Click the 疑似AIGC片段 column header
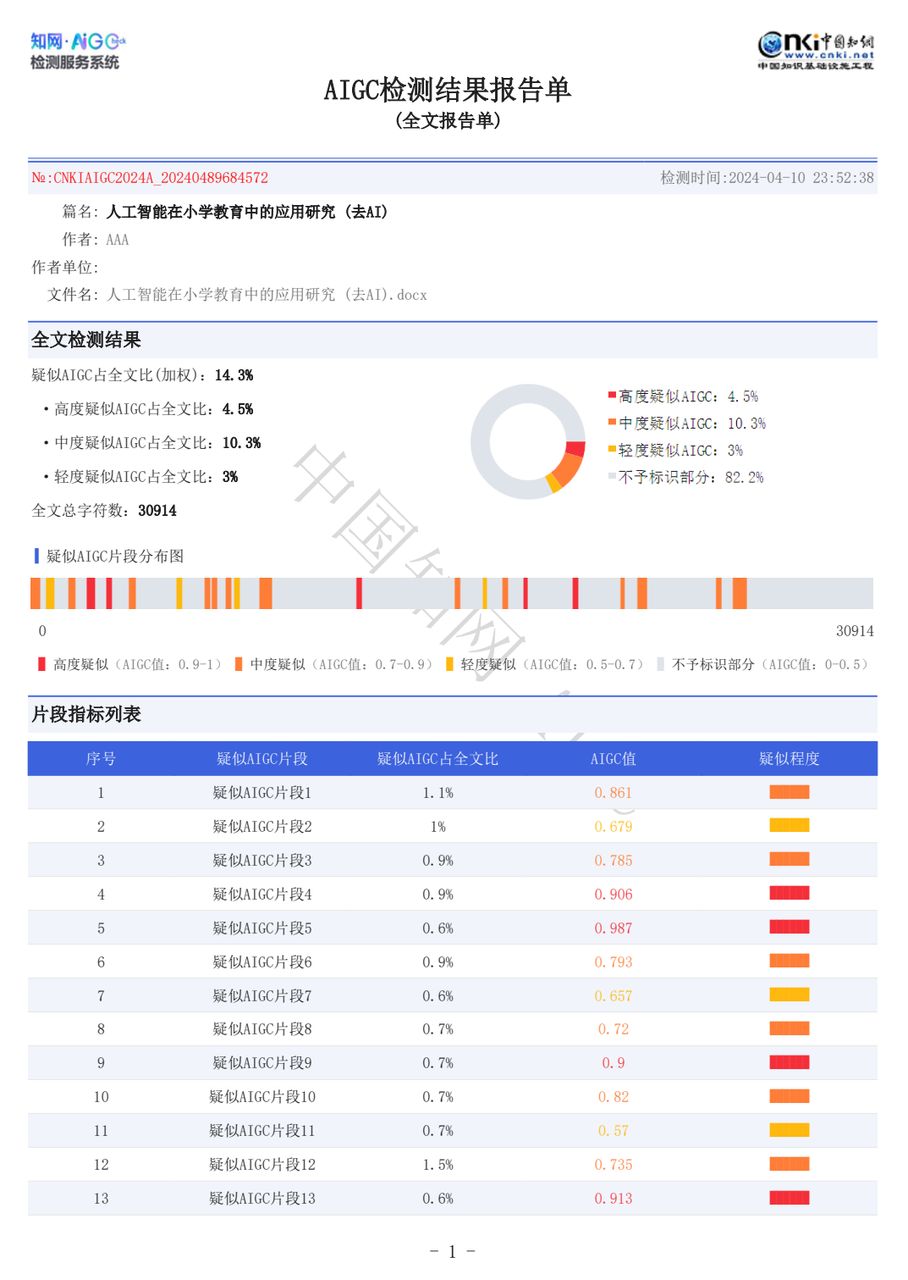The height and width of the screenshot is (1280, 908). 262,759
